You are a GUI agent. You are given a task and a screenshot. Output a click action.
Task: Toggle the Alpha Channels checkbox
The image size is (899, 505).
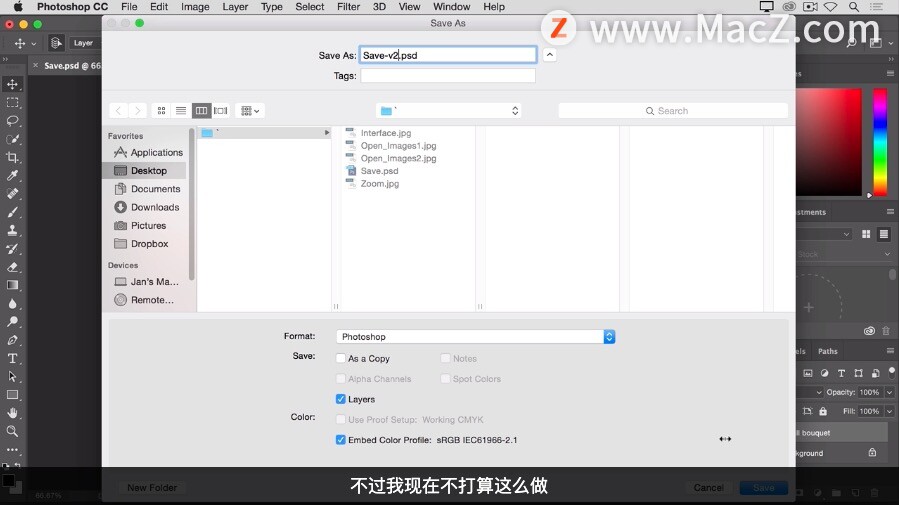(x=341, y=379)
